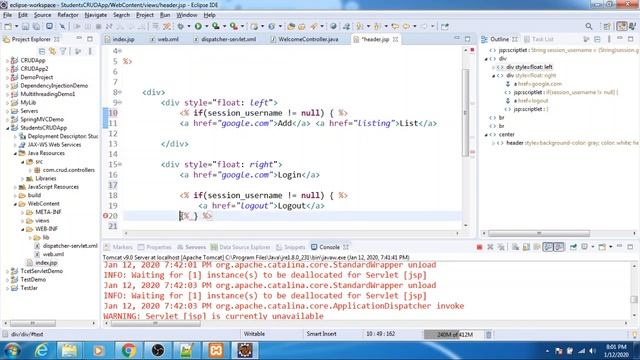Click the Eclipse icon in the taskbar
The image size is (640, 360).
point(245,350)
